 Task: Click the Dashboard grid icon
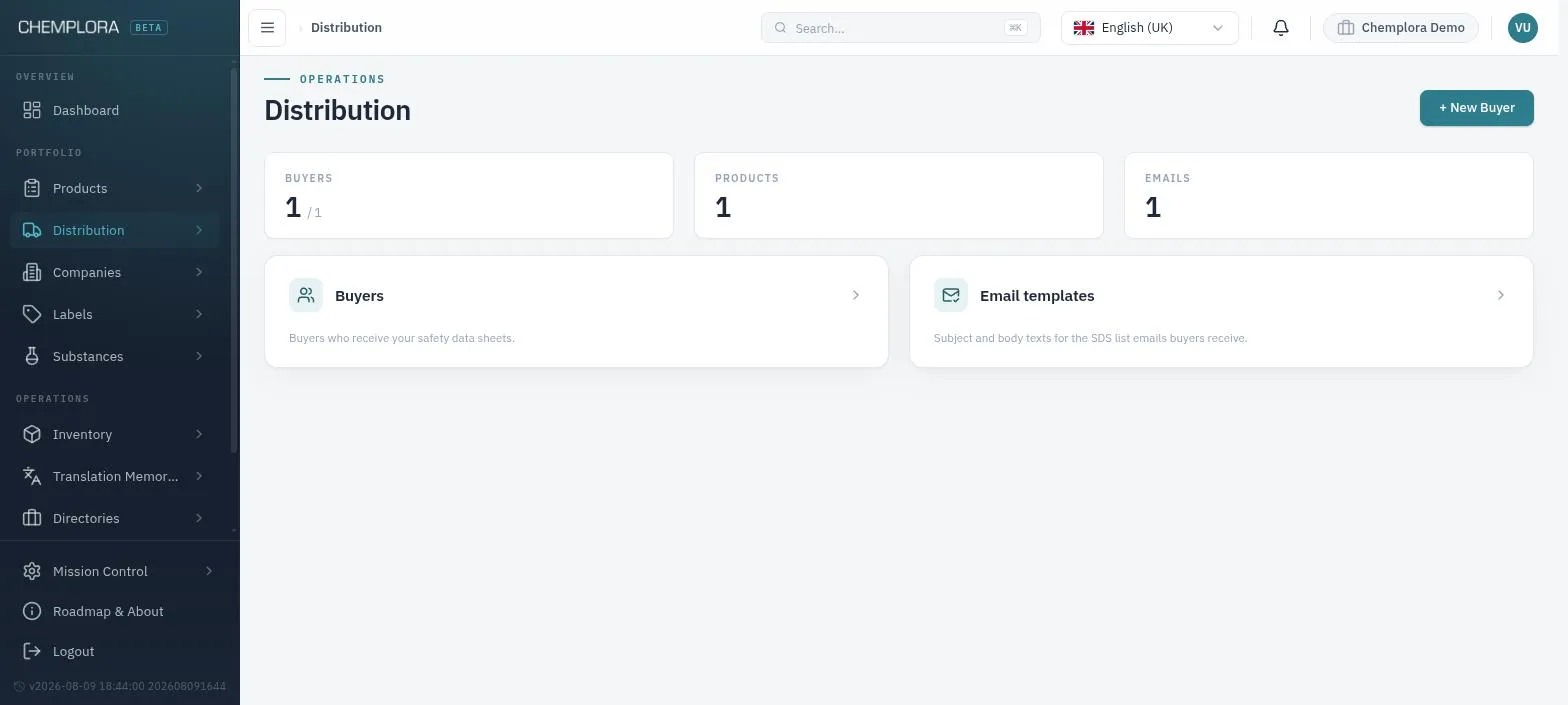32,110
